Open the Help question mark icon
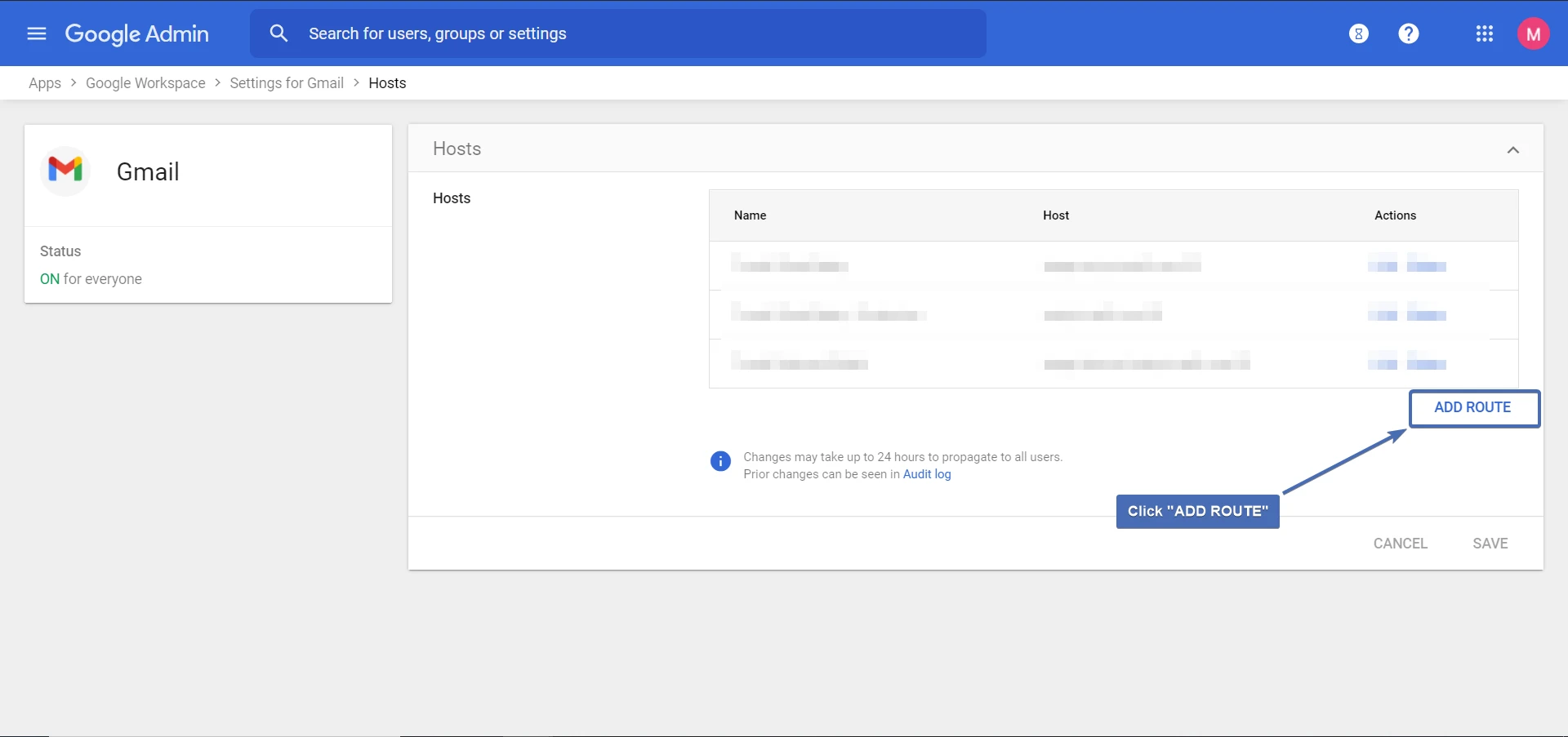Screen dimensions: 1568x737 click(x=1408, y=33)
